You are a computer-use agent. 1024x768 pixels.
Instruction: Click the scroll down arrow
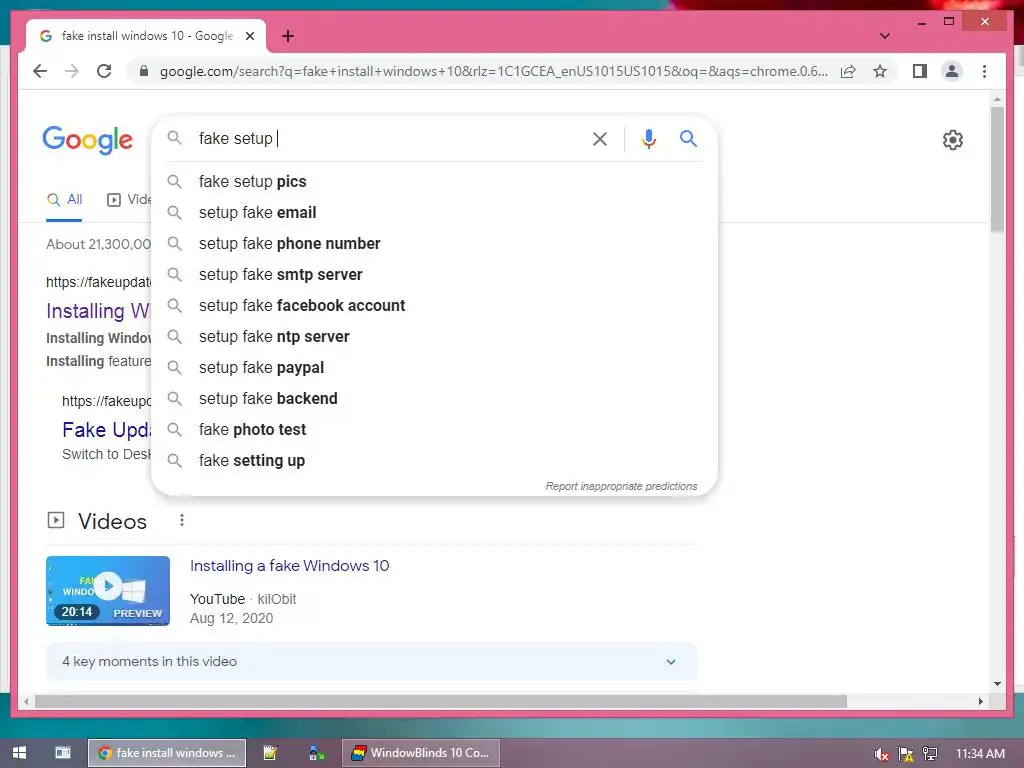pos(997,684)
